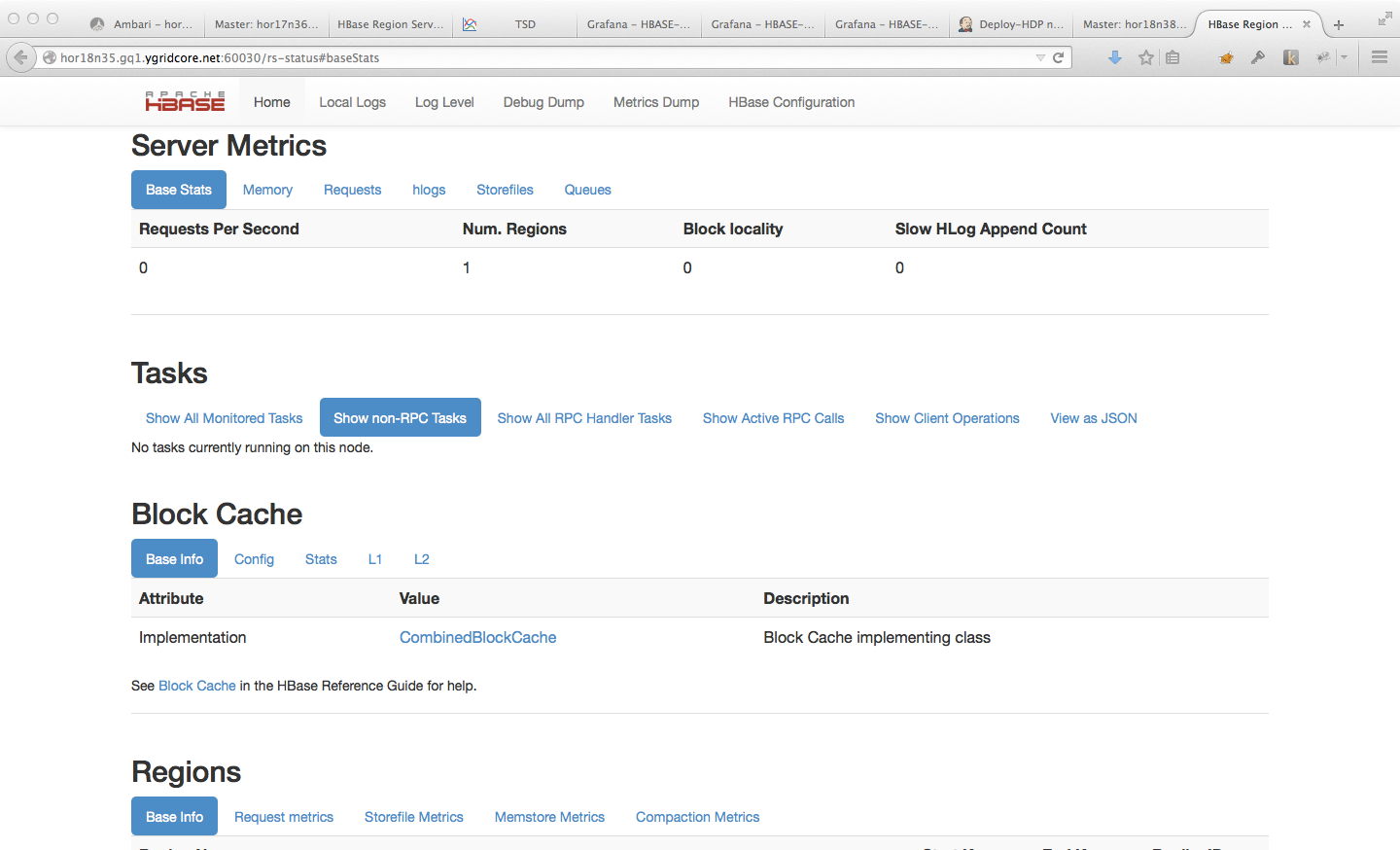Switch to the Memory tab in Server Metrics
The image size is (1400, 850).
267,190
